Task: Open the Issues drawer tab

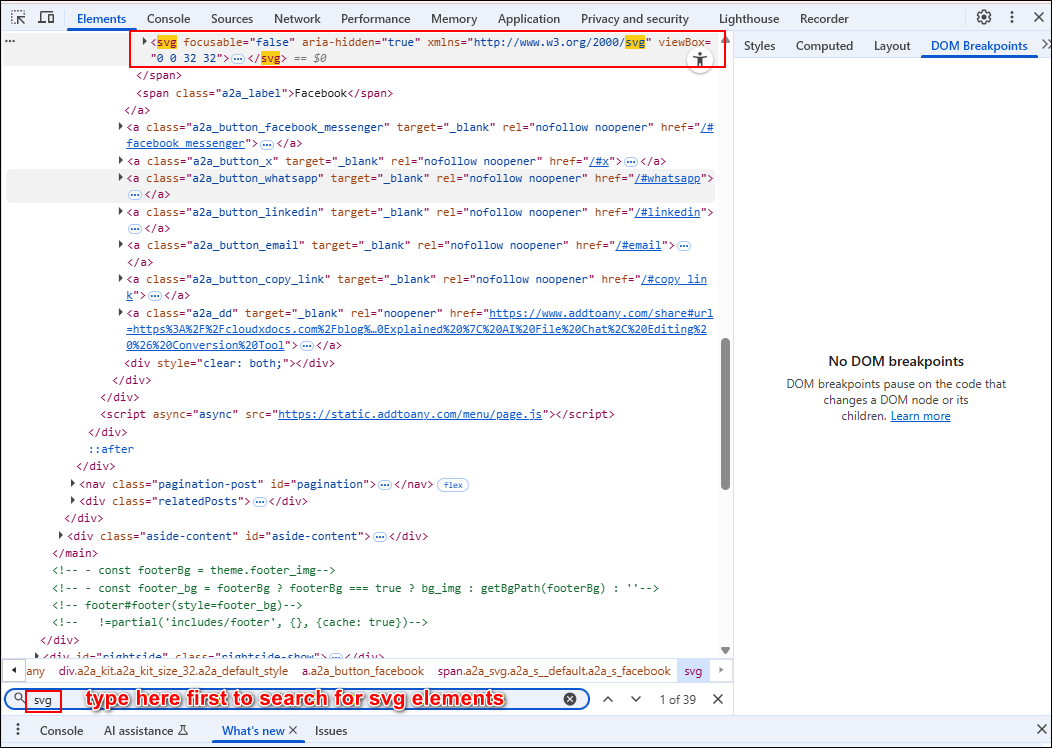Action: (331, 731)
